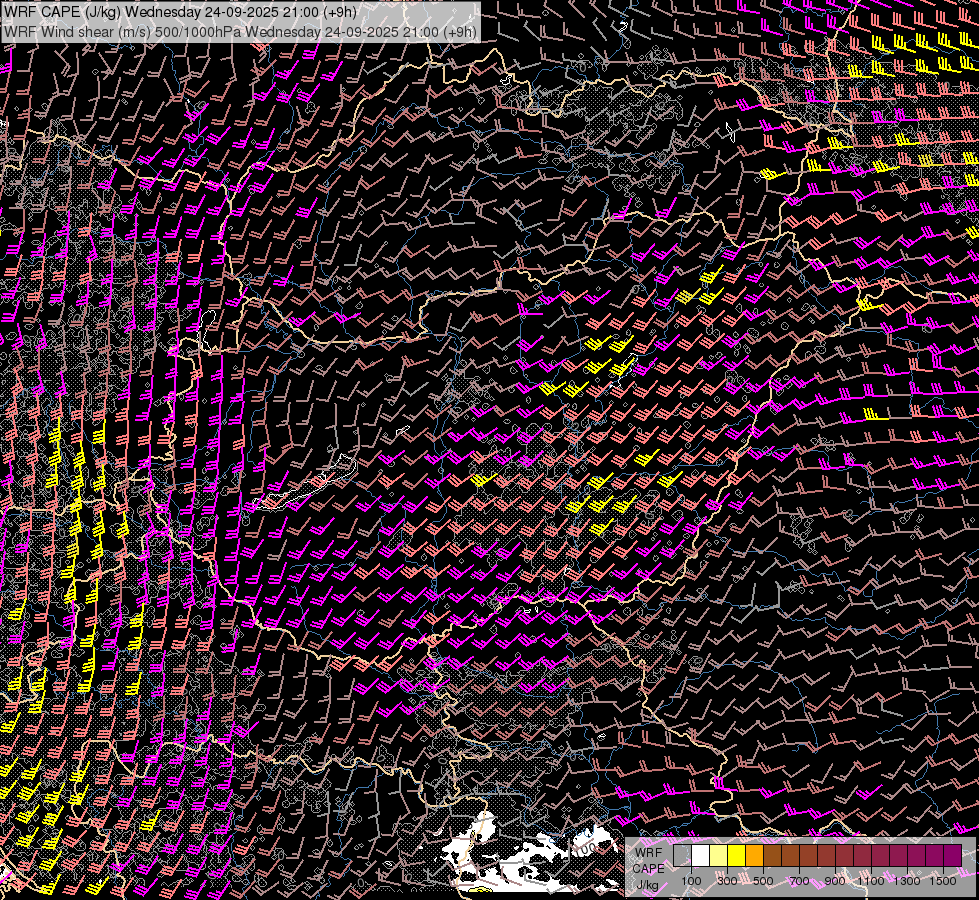Click the gray first swatch in legend
Image resolution: width=979 pixels, height=900 pixels.
pos(682,856)
